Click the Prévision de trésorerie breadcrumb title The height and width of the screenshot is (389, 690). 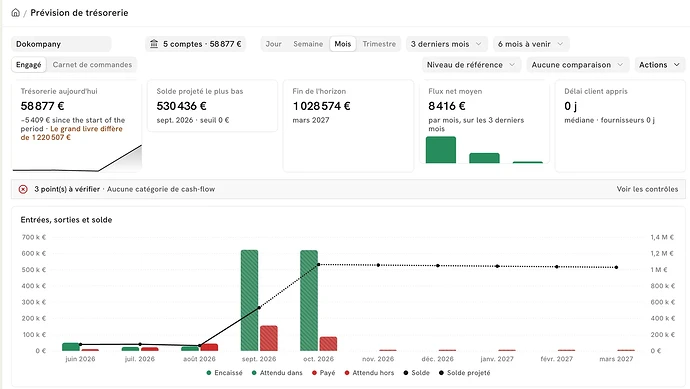click(x=79, y=13)
